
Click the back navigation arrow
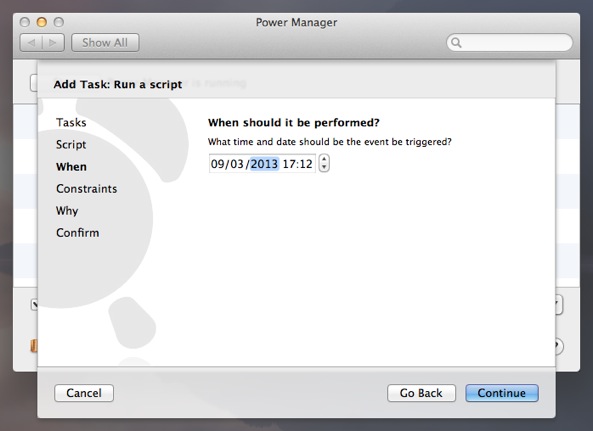click(x=31, y=43)
